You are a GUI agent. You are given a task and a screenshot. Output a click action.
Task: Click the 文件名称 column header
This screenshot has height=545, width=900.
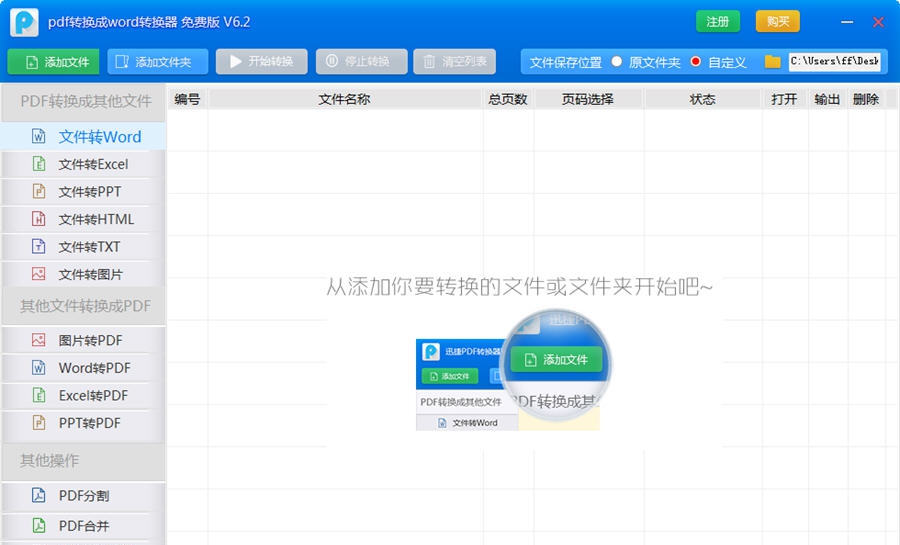(344, 99)
